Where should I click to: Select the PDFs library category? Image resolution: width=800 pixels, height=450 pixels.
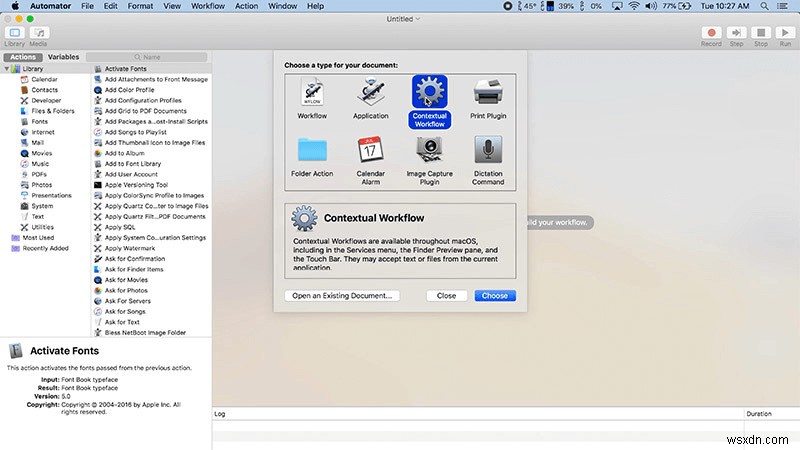click(39, 174)
